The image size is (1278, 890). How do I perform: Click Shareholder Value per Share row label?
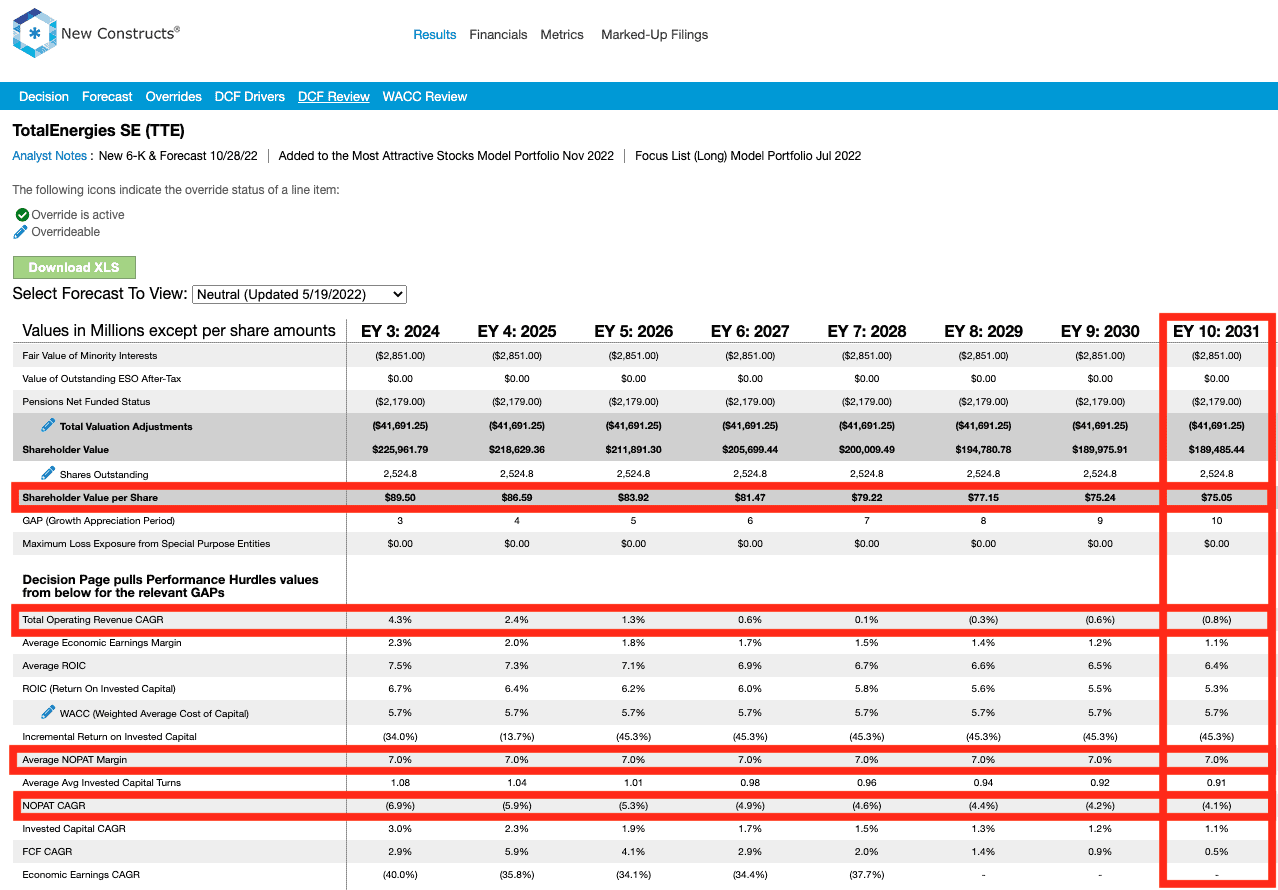click(90, 497)
